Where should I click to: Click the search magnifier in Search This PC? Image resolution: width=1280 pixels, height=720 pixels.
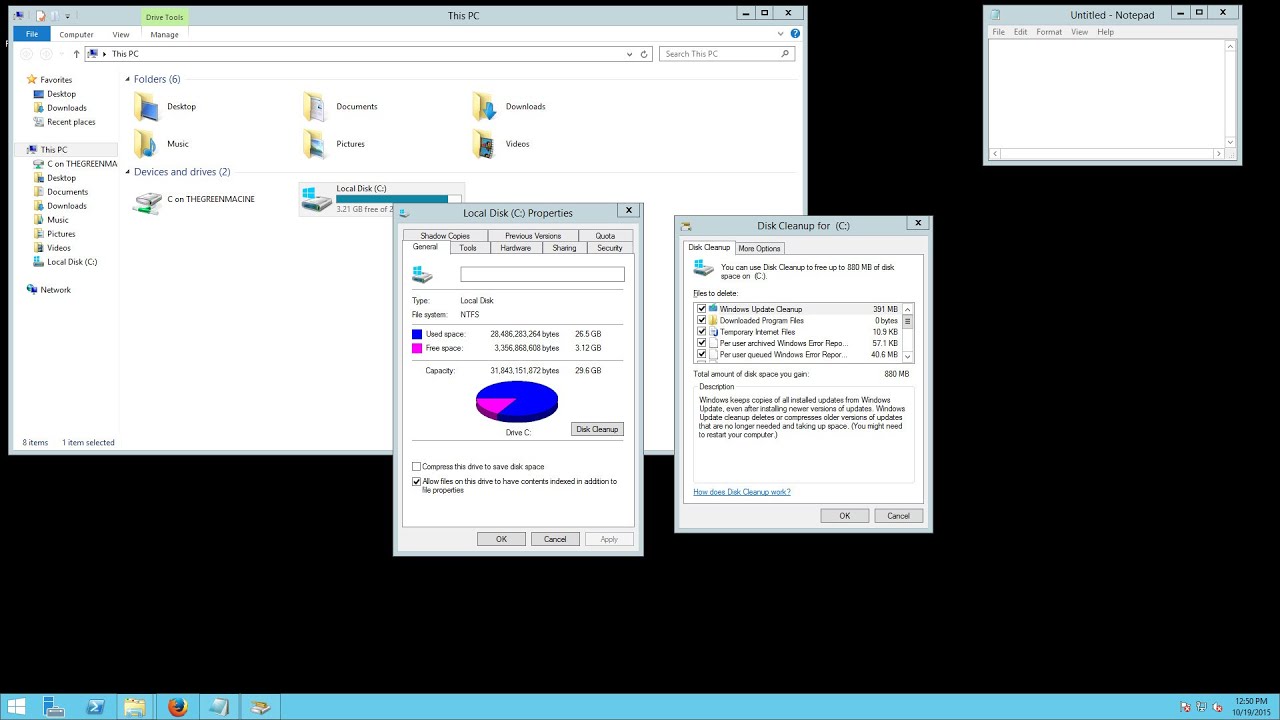point(786,54)
